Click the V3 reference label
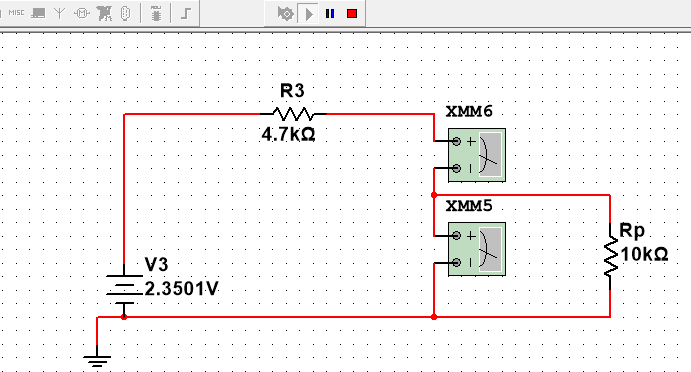Image resolution: width=691 pixels, height=372 pixels. click(x=156, y=264)
